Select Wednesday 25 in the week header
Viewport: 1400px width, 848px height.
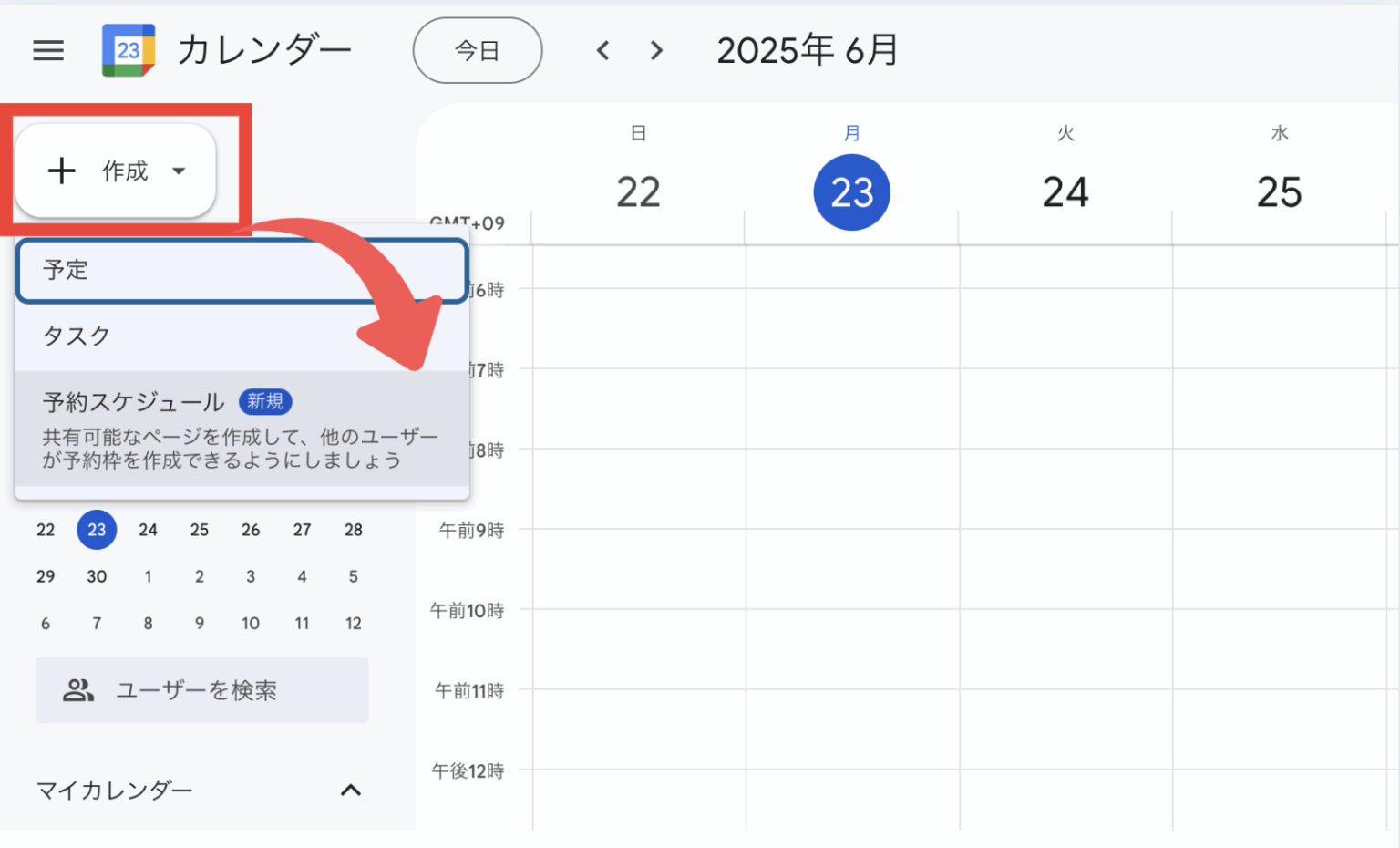pos(1279,192)
